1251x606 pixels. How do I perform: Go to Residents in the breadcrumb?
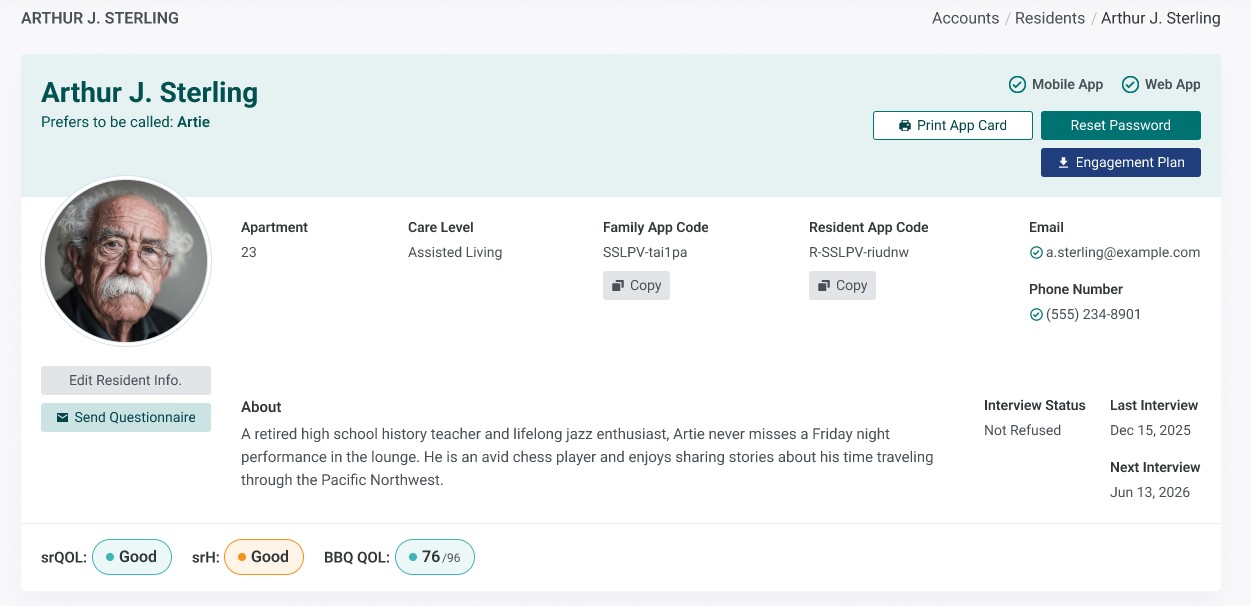tap(1050, 18)
